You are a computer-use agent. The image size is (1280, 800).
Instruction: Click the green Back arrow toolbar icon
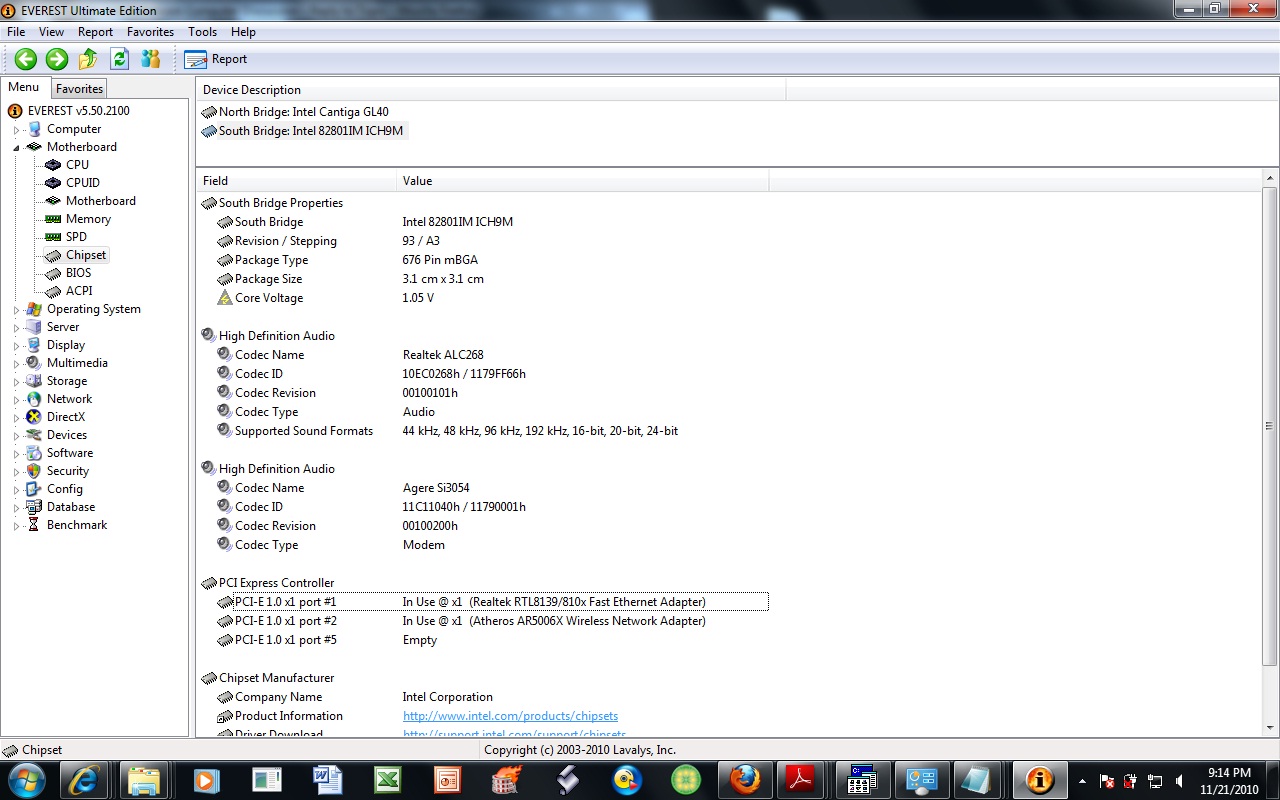tap(26, 59)
